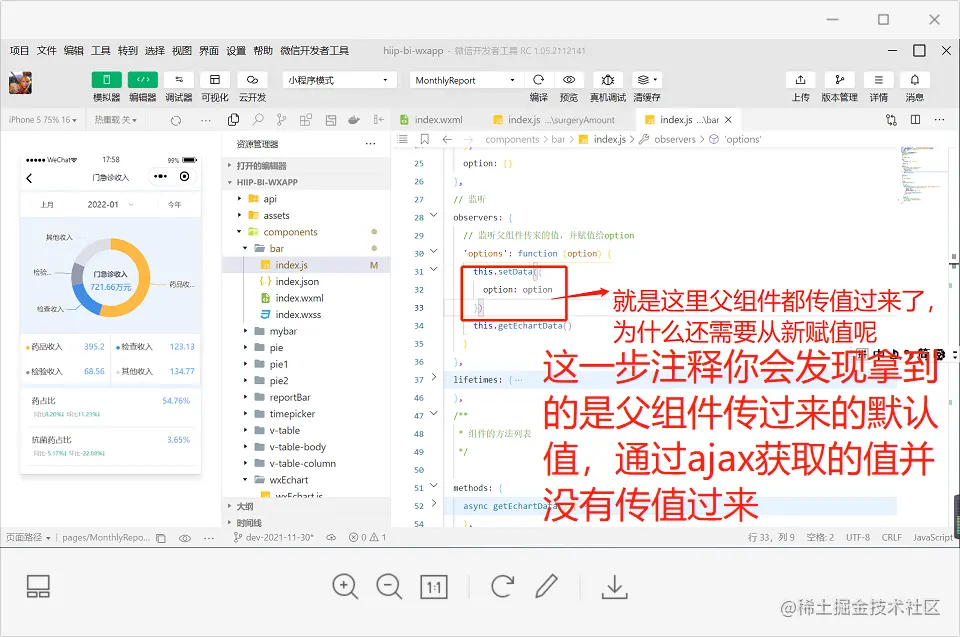The image size is (960, 637).
Task: Open simulator capsule more dots
Action: (x=160, y=176)
